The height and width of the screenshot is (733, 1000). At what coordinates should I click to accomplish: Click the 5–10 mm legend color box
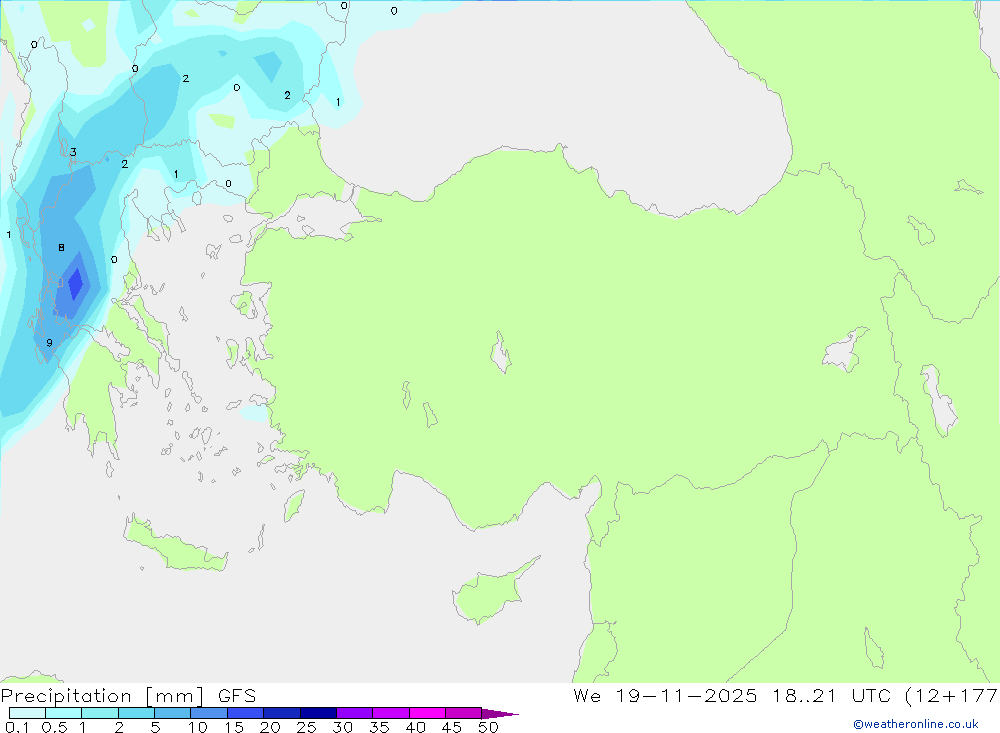[172, 713]
